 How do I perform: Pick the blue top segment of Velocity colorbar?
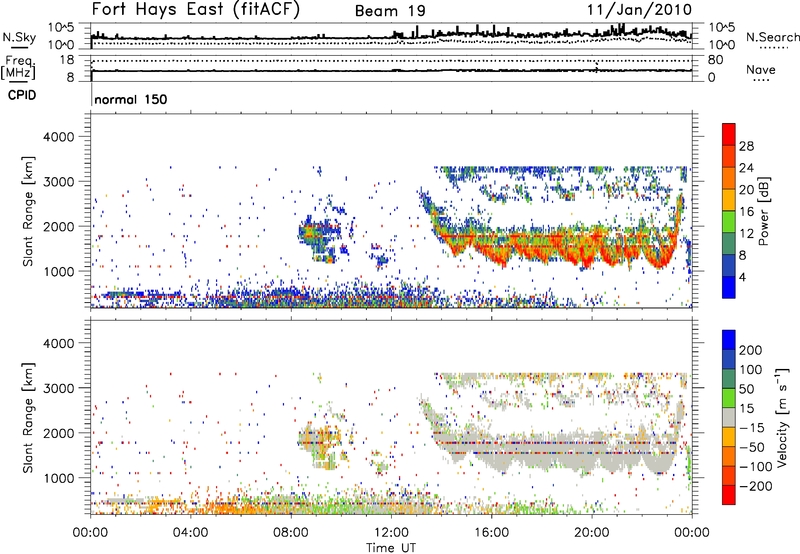[x=729, y=340]
